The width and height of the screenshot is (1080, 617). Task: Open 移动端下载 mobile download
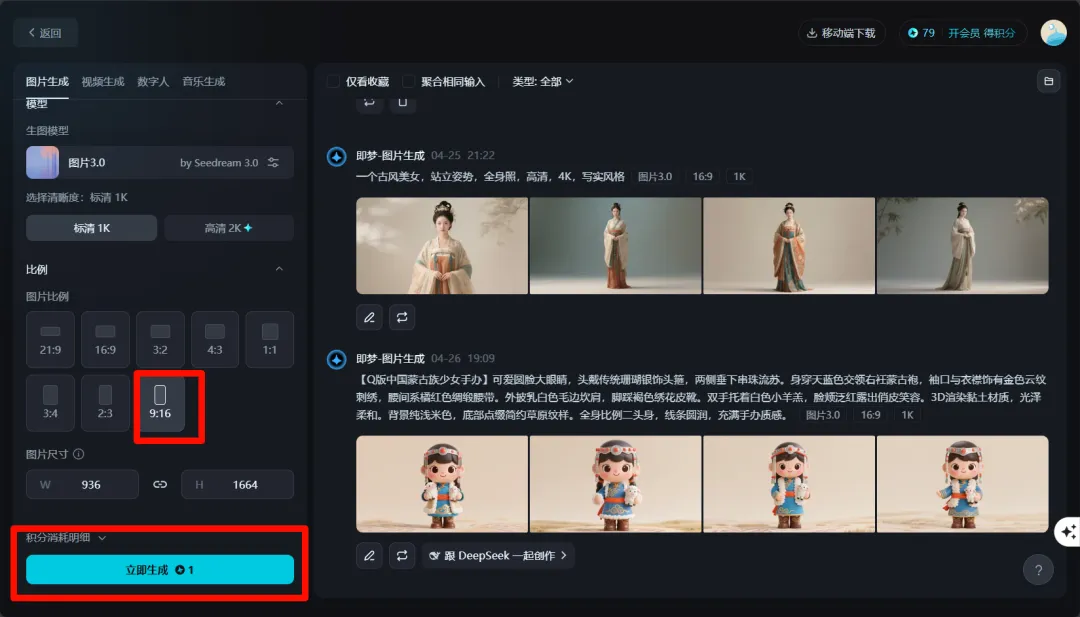[x=841, y=33]
